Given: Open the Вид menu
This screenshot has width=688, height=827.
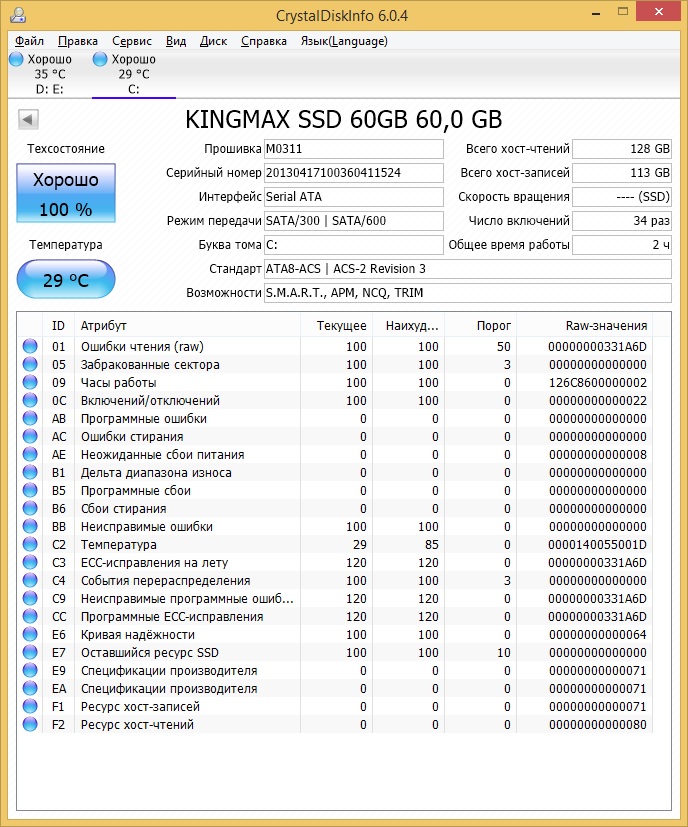Looking at the screenshot, I should click(x=176, y=41).
